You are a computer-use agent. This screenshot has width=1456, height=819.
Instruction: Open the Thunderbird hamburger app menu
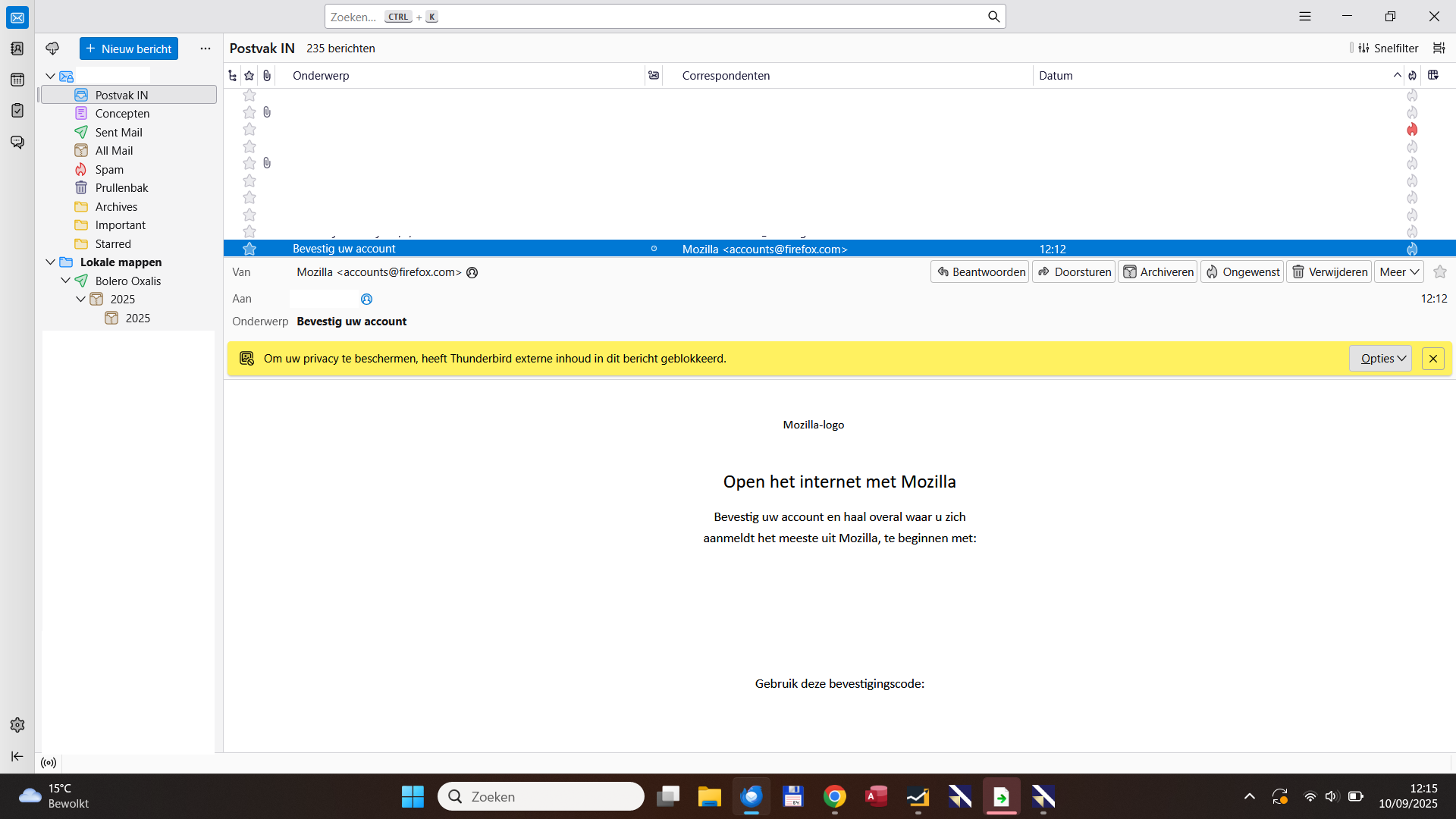[1304, 16]
